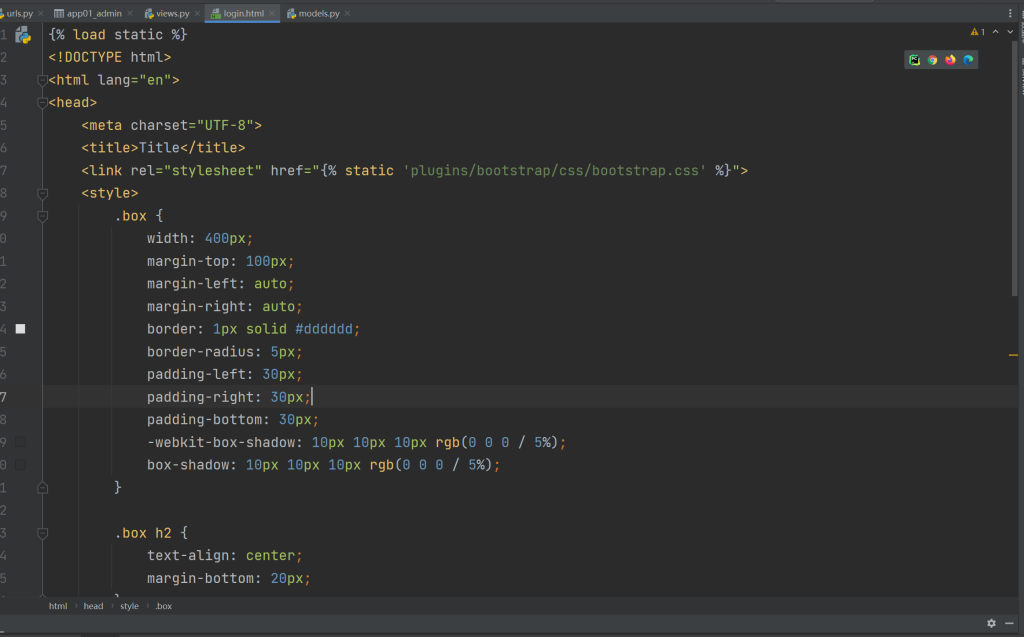Viewport: 1024px width, 637px height.
Task: Switch to the models.py tab
Action: point(319,14)
